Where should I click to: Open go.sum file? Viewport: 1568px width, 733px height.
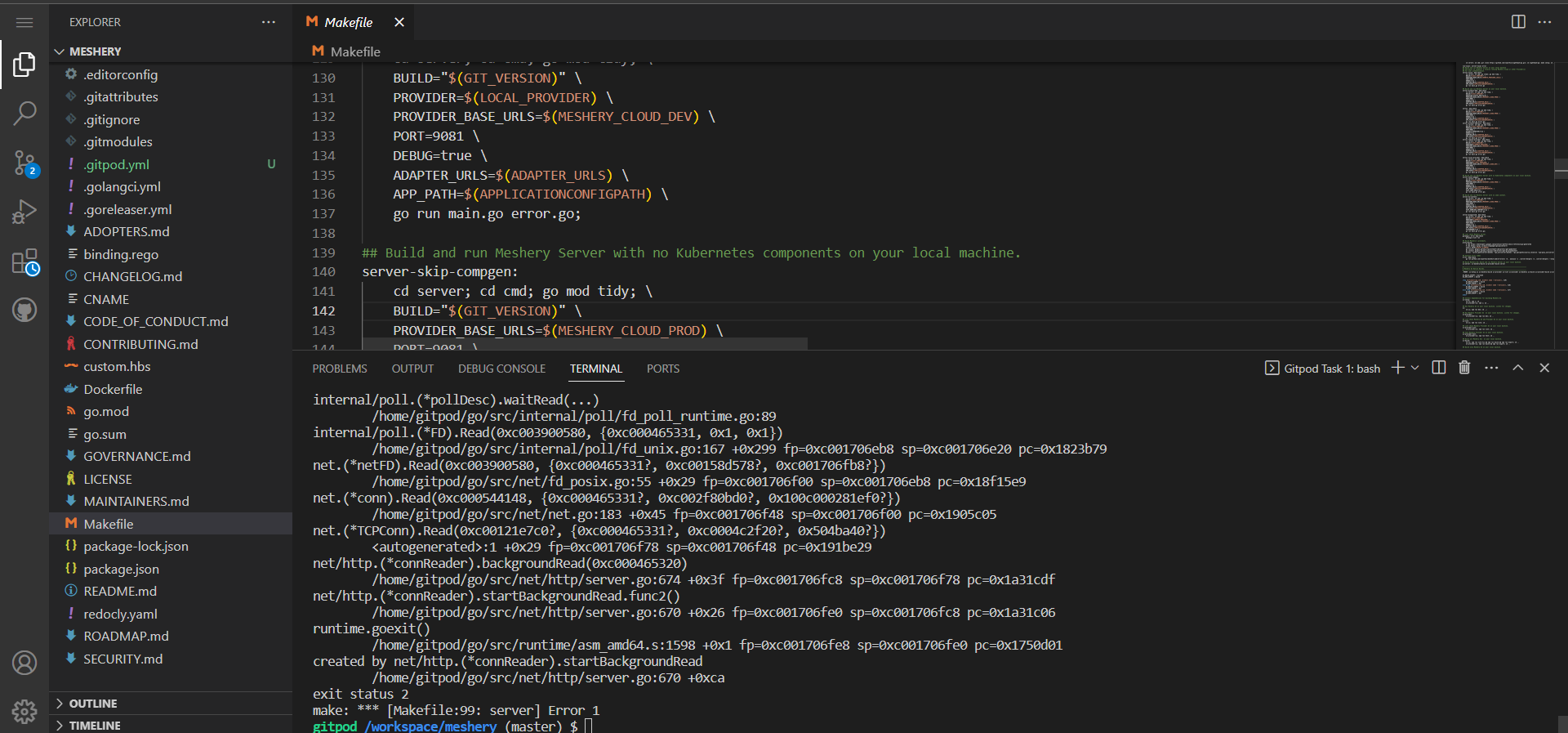(x=171, y=434)
